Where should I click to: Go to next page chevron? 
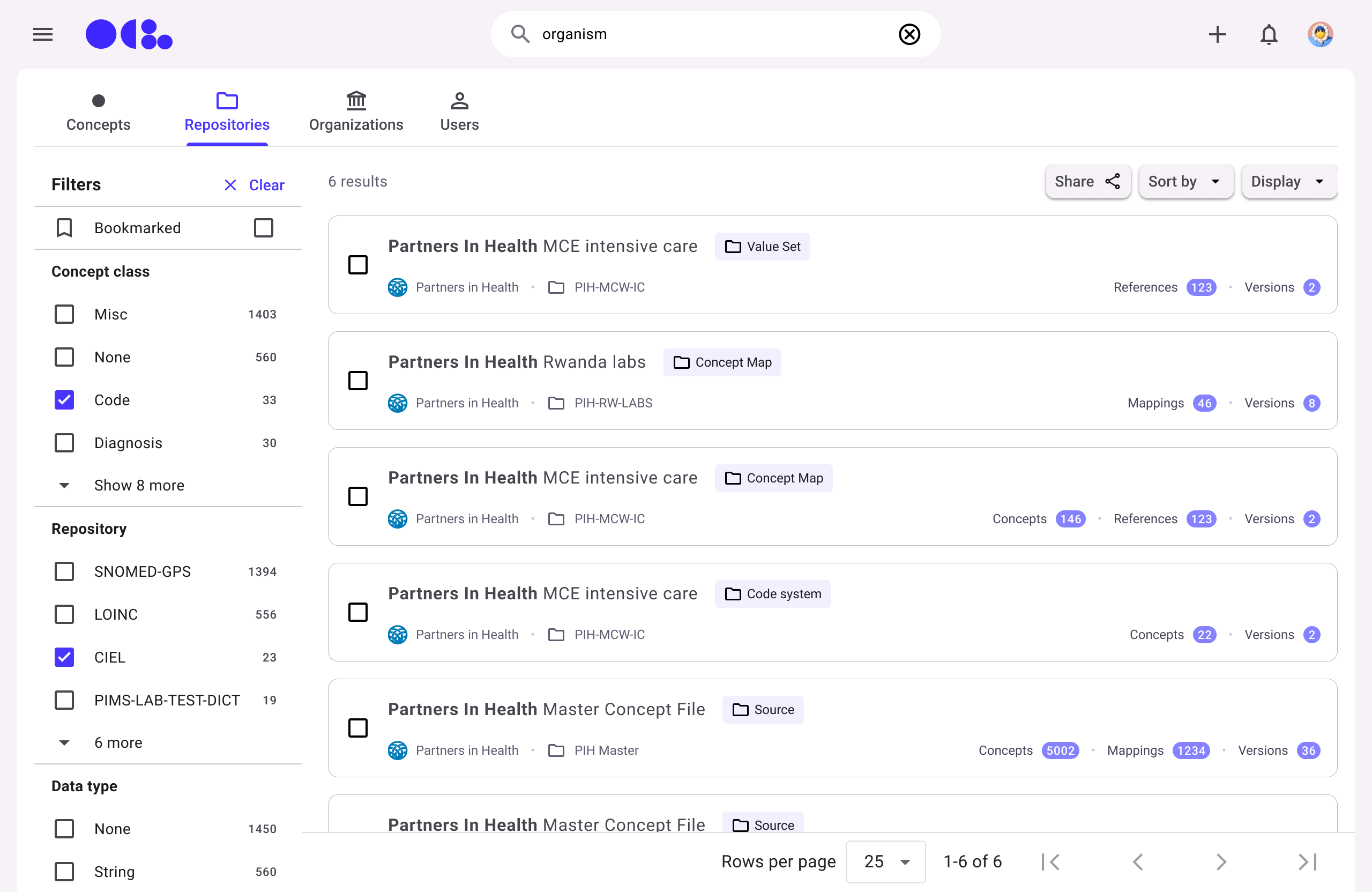pyautogui.click(x=1220, y=861)
